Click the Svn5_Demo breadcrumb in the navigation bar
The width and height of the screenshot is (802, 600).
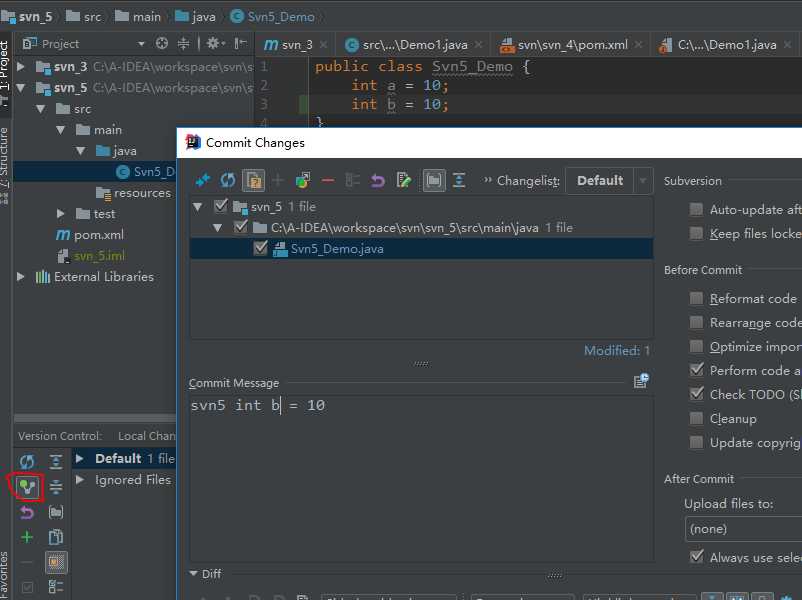point(273,16)
